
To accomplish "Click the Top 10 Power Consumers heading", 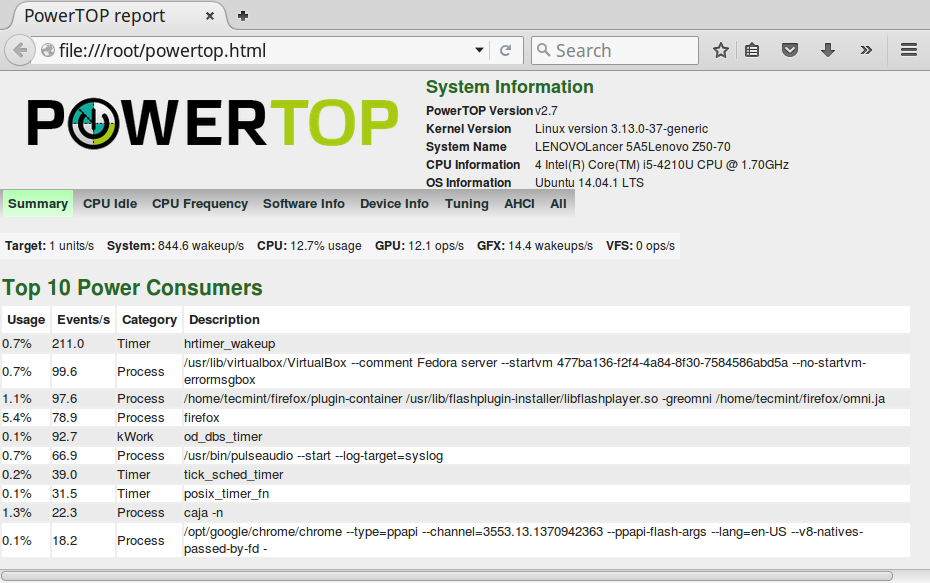I will [132, 288].
